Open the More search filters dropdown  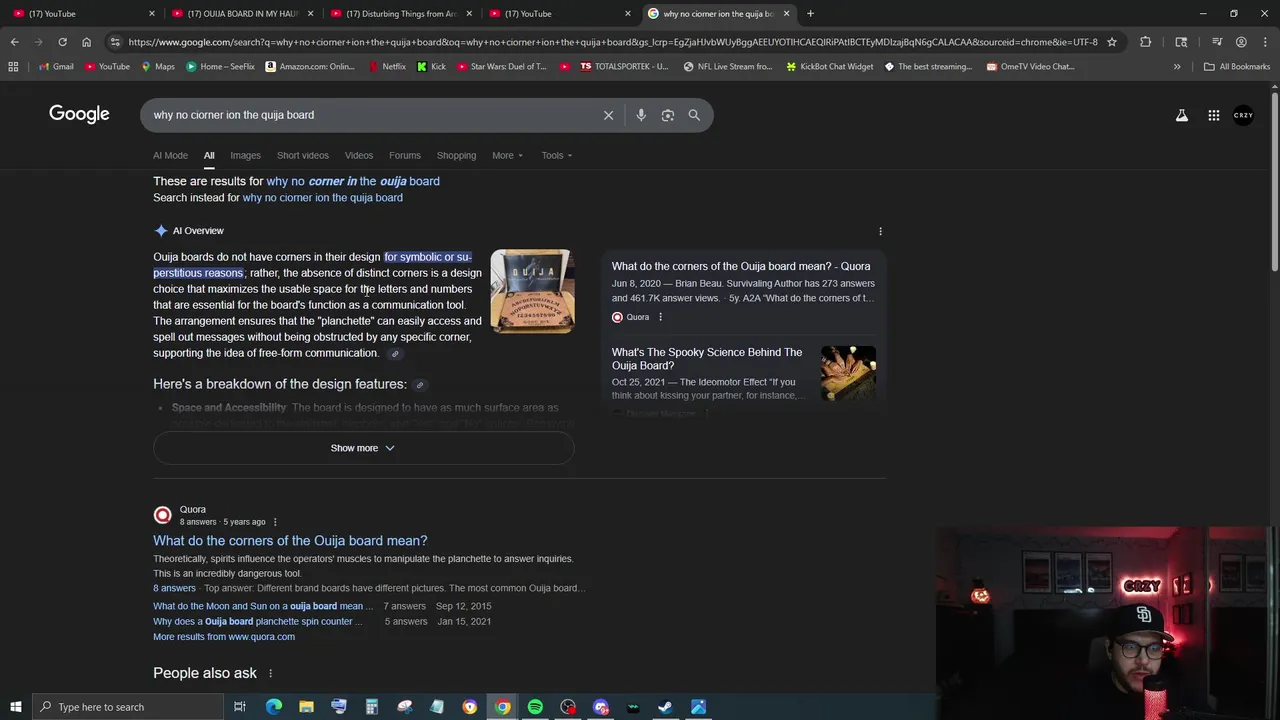pos(507,156)
